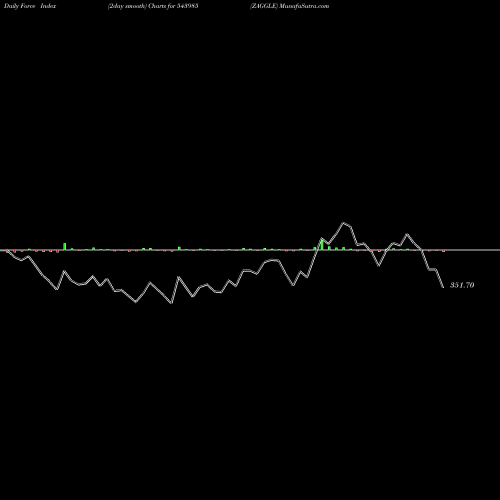
Task: Click the 351.70 value label
Action: tap(462, 285)
